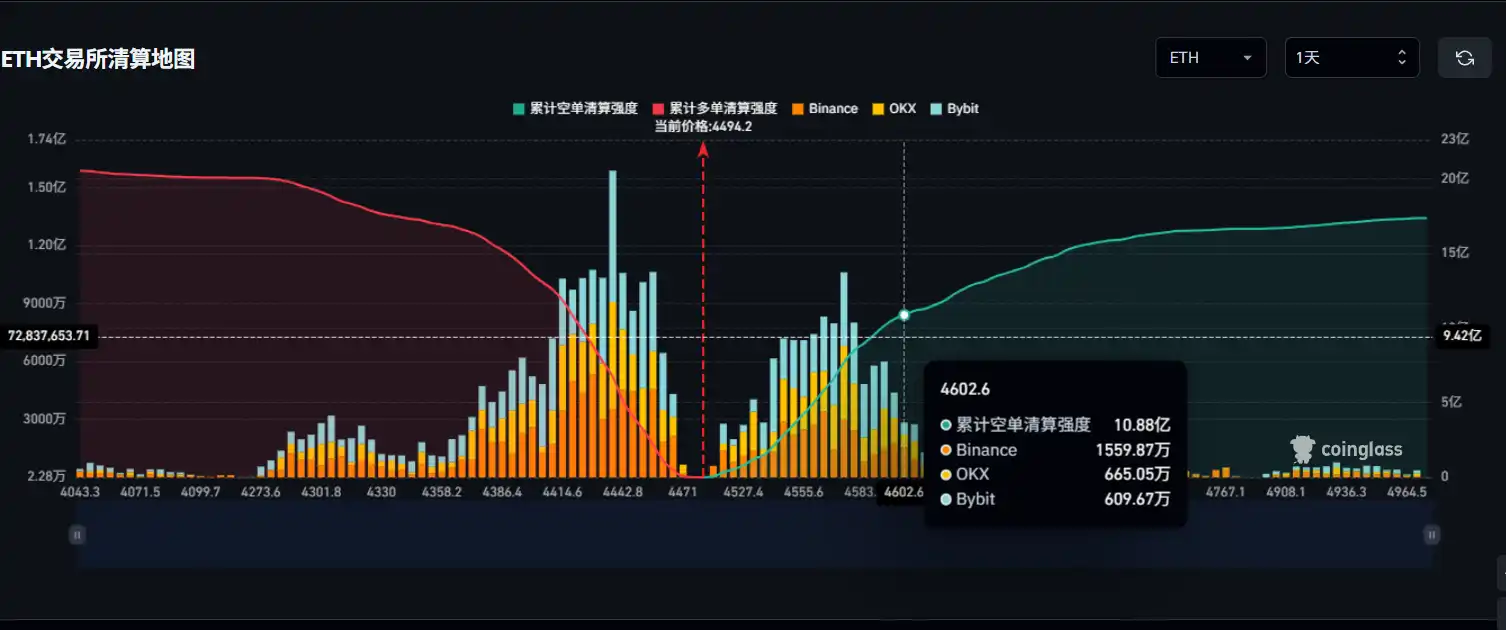Click the dropdown arrow next to ETH
This screenshot has height=630, width=1506.
[x=1246, y=57]
